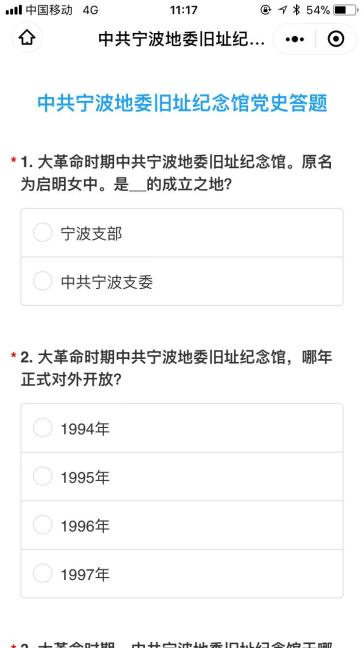Tap question 1 text about 启明女中
Viewport: 364px width, 648px height.
click(x=176, y=174)
